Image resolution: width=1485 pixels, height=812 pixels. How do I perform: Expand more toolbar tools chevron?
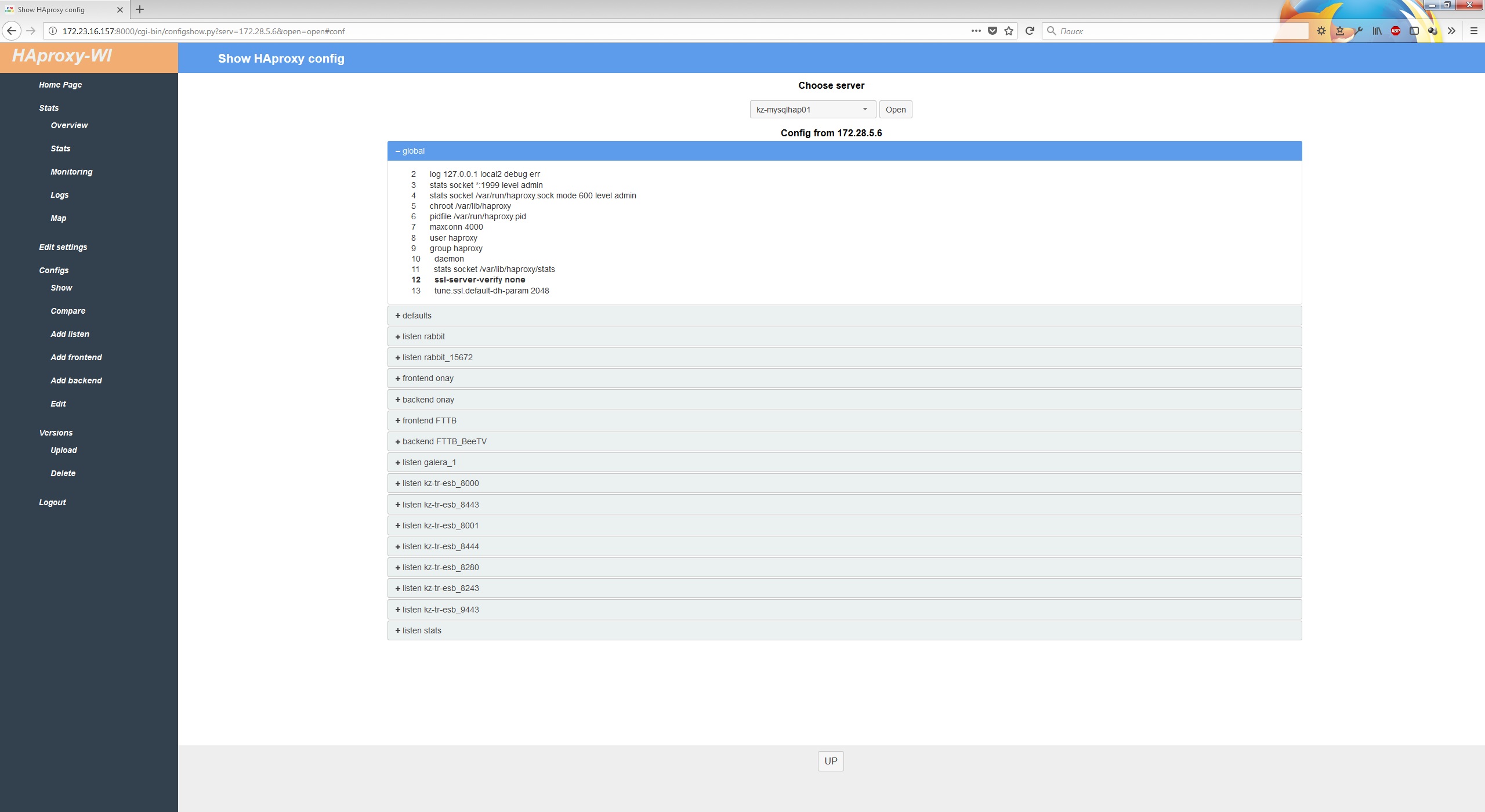pos(1451,31)
